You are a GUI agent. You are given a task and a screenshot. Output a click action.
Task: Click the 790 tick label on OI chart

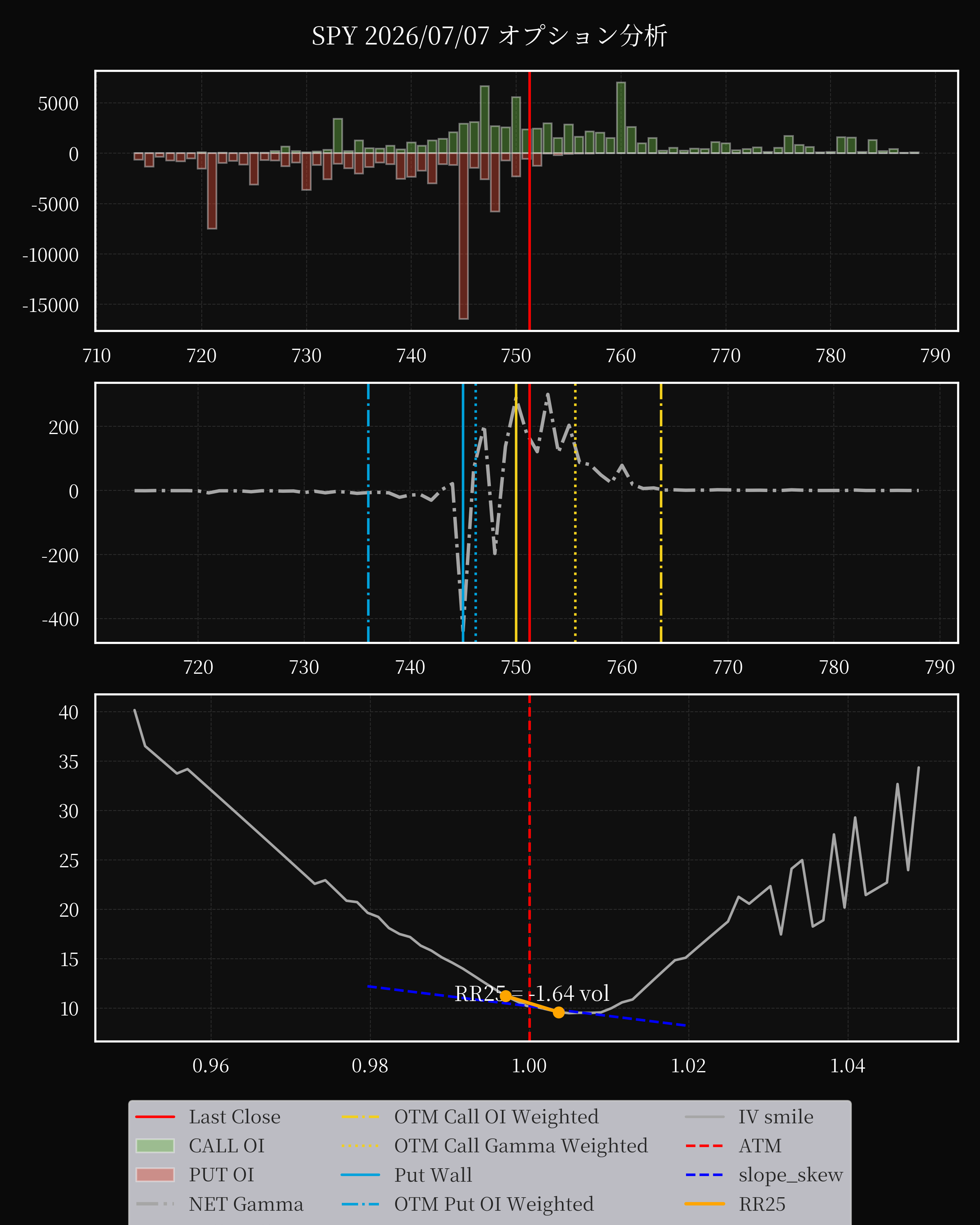(x=935, y=356)
